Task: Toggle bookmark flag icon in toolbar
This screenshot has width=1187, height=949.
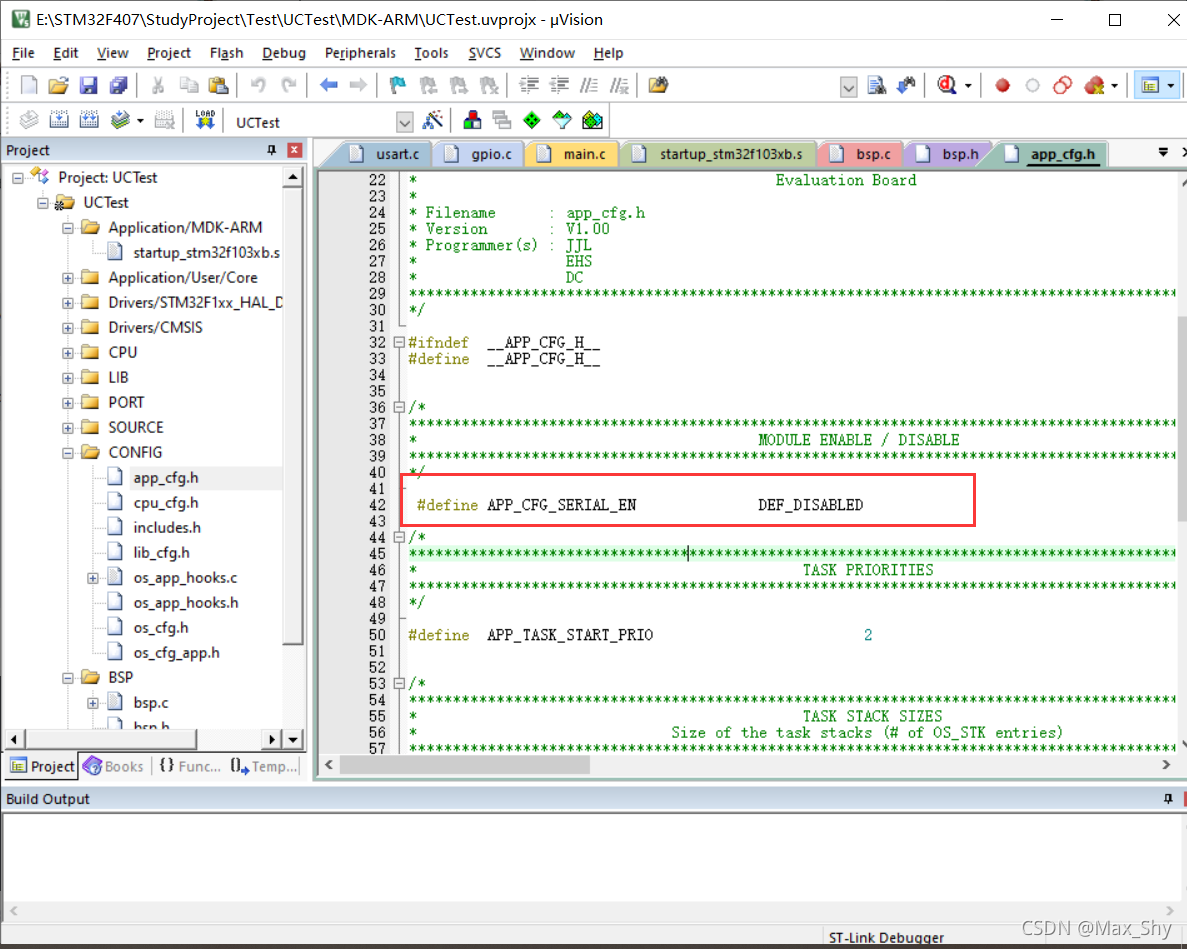Action: [397, 86]
